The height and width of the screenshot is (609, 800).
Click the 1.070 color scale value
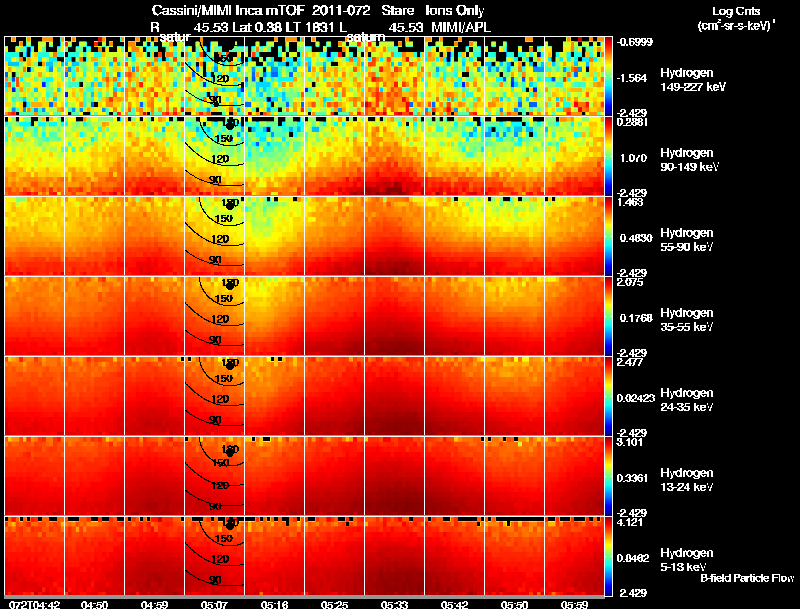coord(633,158)
